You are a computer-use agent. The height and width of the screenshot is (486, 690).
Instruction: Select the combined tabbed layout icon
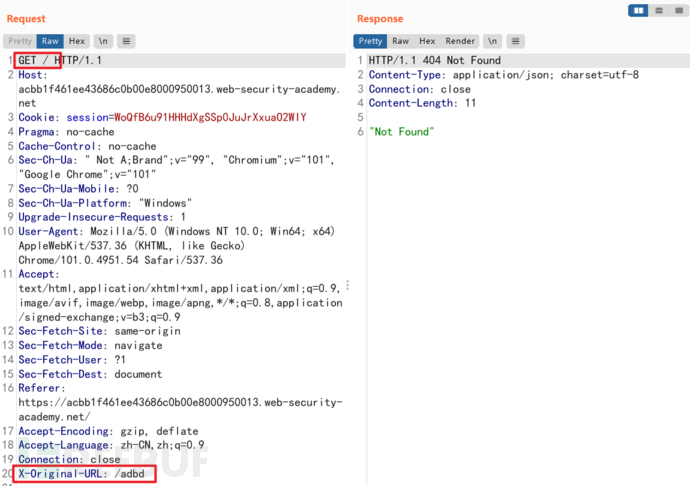tap(677, 10)
